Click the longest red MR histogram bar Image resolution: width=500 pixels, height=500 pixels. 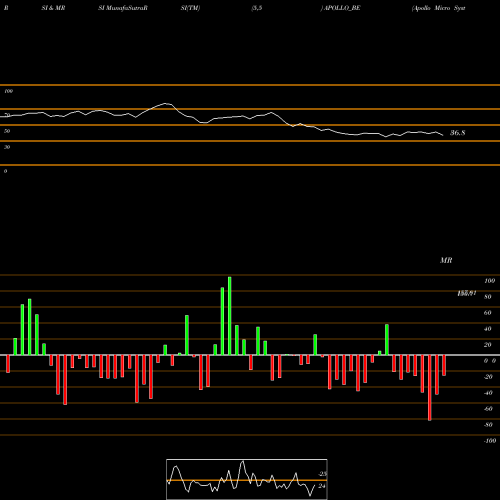[430, 388]
